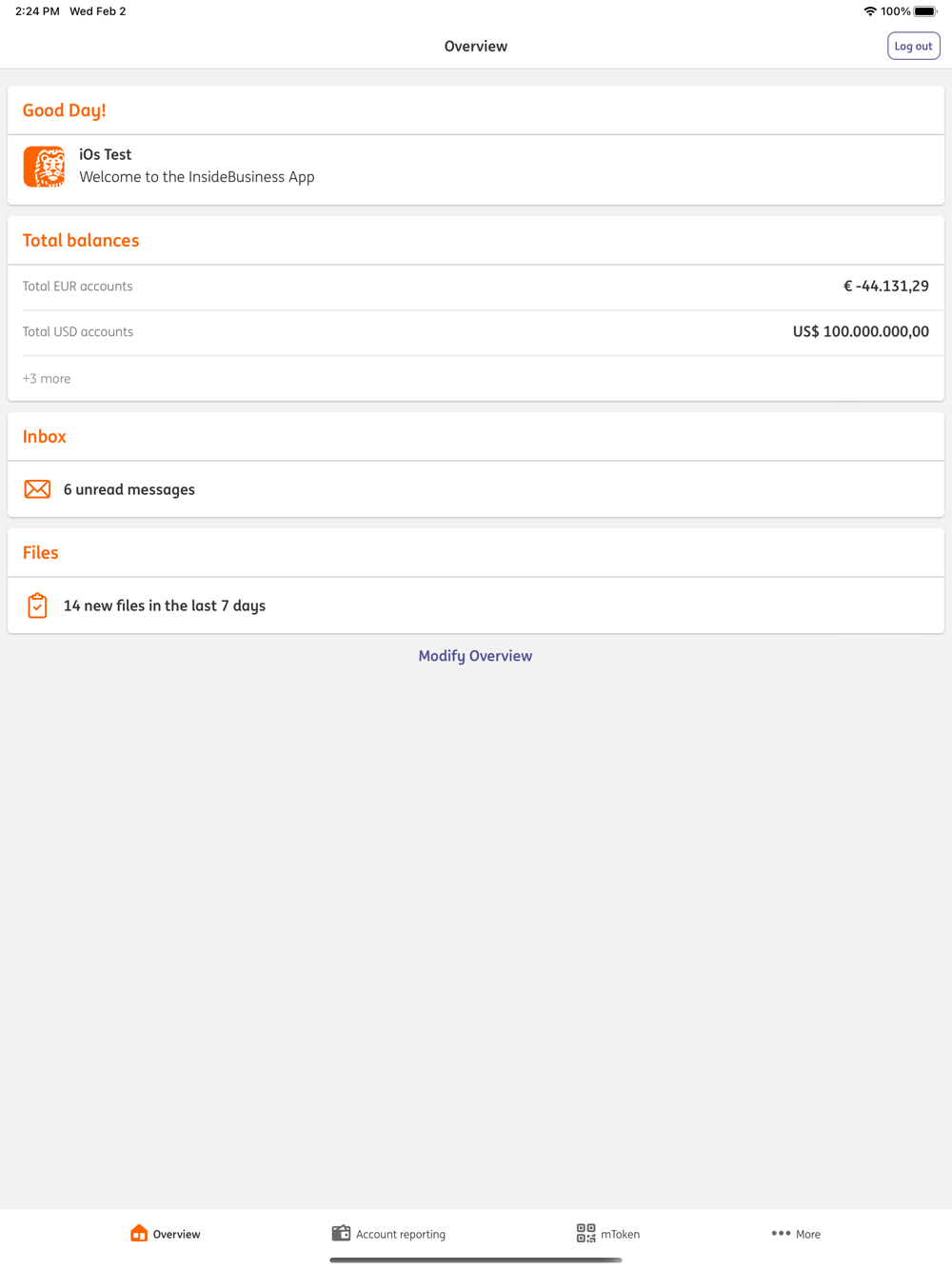Tap the Inbox section heading
The width and height of the screenshot is (952, 1270).
[x=45, y=437]
